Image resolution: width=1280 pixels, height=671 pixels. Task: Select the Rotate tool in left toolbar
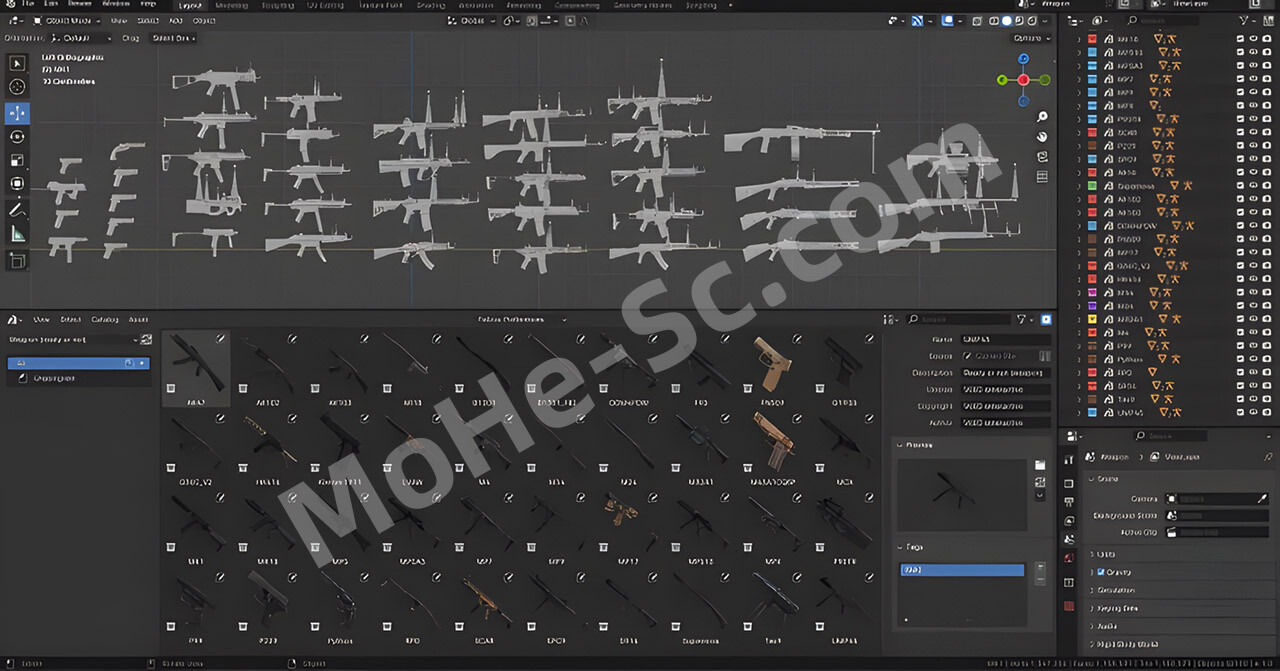17,136
